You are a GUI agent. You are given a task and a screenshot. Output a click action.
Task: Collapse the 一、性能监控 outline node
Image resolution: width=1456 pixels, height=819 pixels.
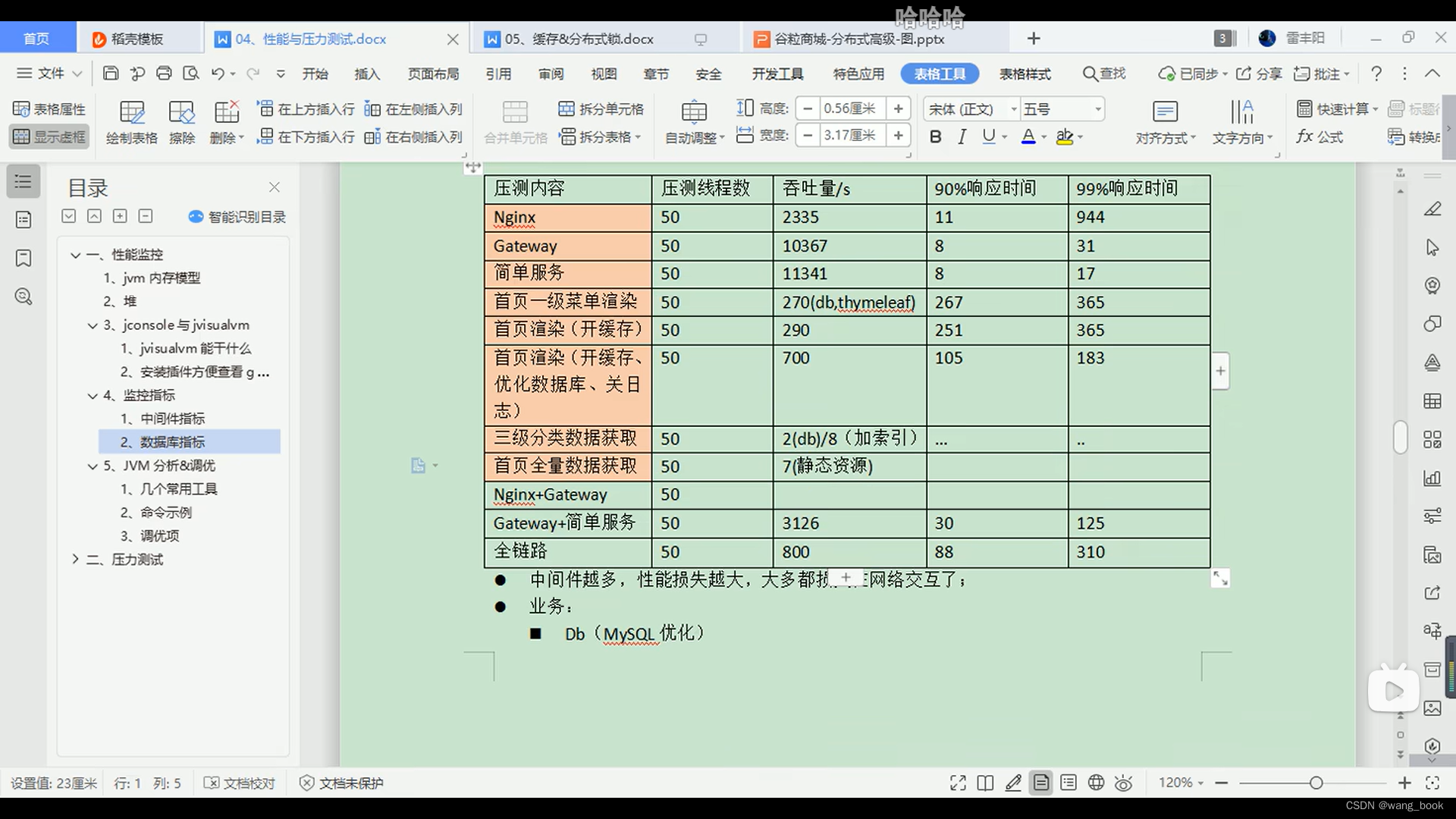pos(76,255)
